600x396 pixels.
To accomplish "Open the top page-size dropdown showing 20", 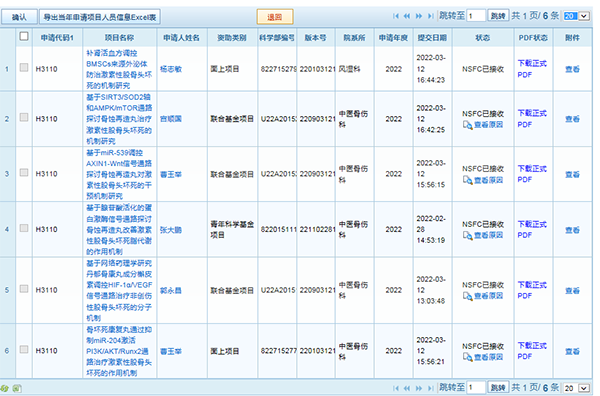I will [x=577, y=16].
